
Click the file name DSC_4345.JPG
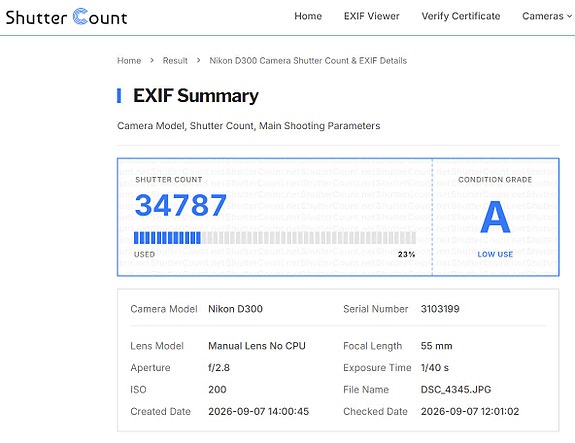pyautogui.click(x=456, y=389)
